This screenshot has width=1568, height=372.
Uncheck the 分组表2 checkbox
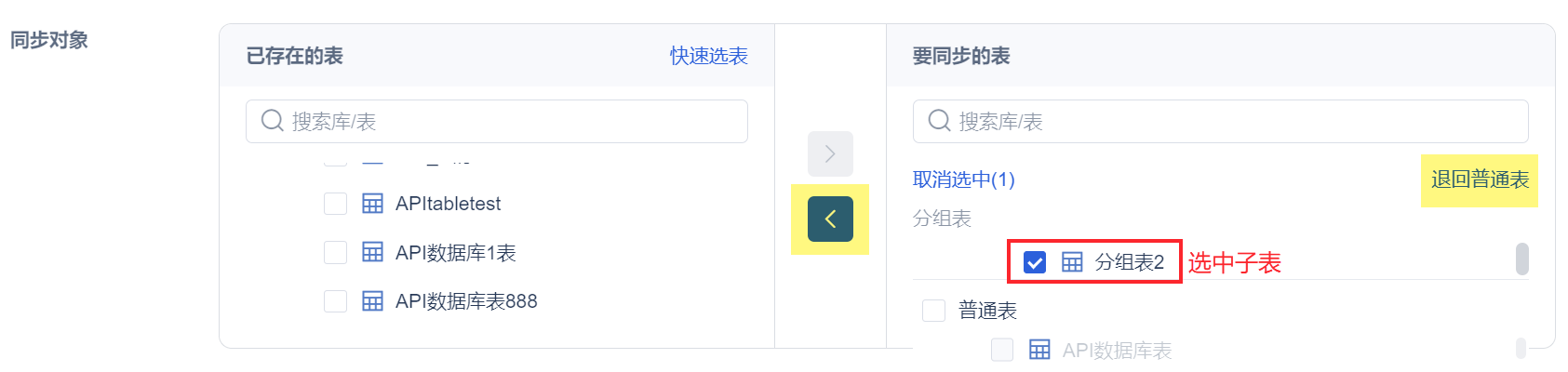(1034, 262)
